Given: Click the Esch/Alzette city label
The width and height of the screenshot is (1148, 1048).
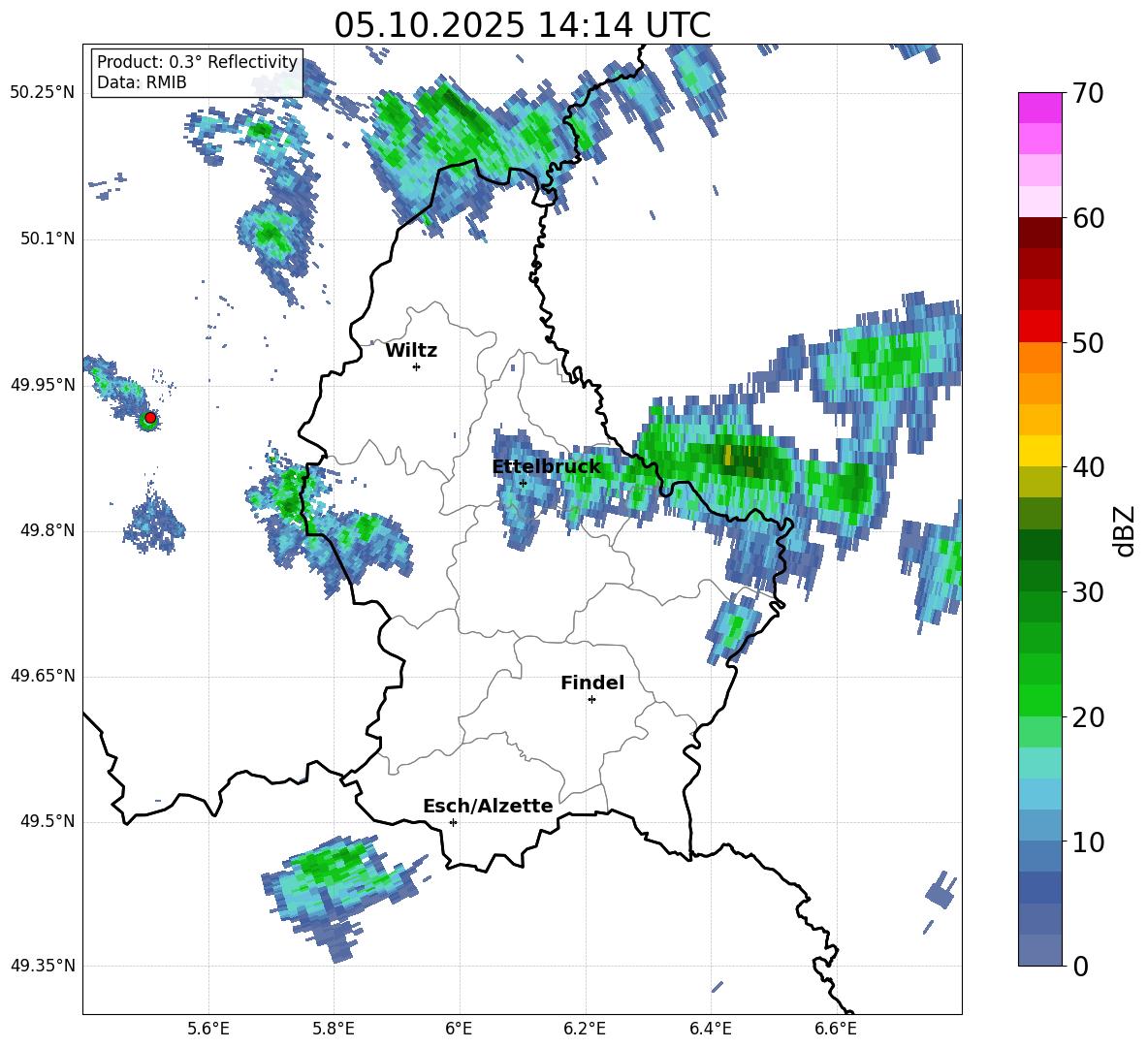Looking at the screenshot, I should pyautogui.click(x=488, y=806).
